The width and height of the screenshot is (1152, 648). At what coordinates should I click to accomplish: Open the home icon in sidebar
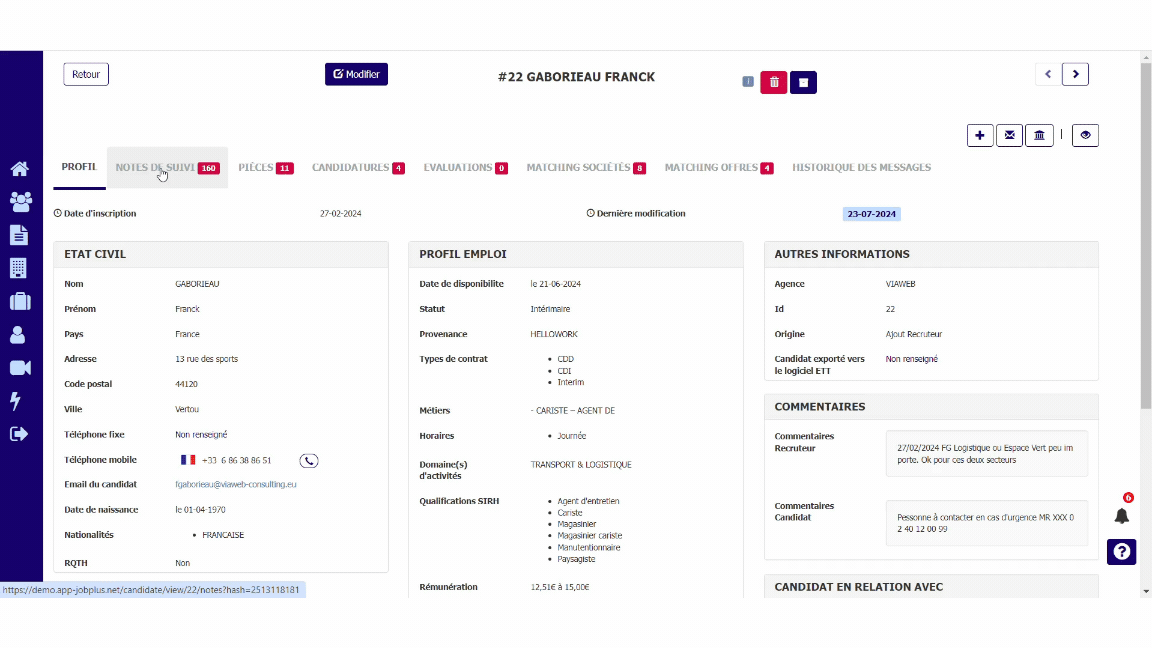20,169
